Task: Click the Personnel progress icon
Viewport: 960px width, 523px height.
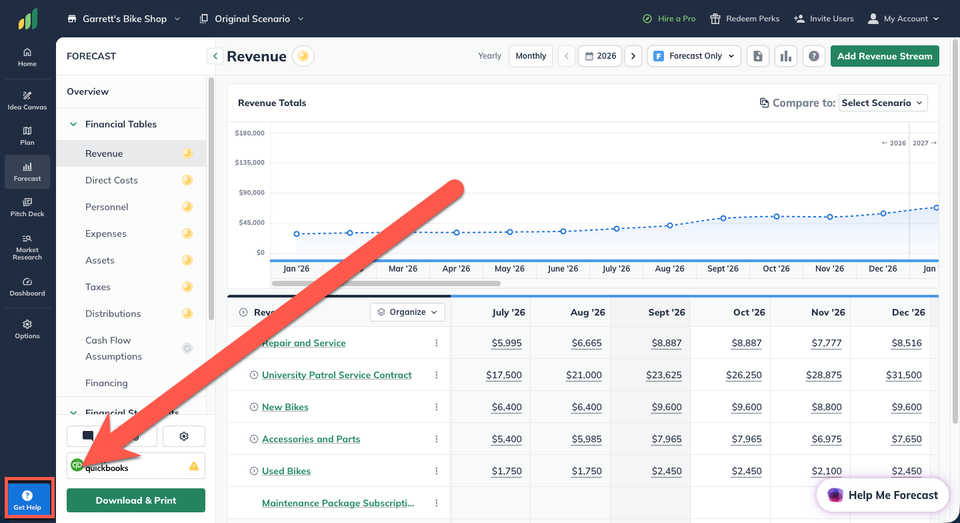Action: [x=187, y=206]
